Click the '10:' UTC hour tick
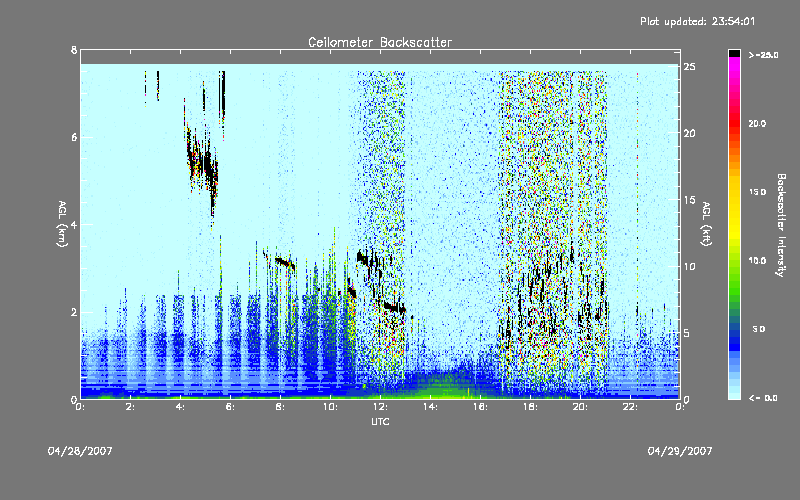 [x=330, y=407]
